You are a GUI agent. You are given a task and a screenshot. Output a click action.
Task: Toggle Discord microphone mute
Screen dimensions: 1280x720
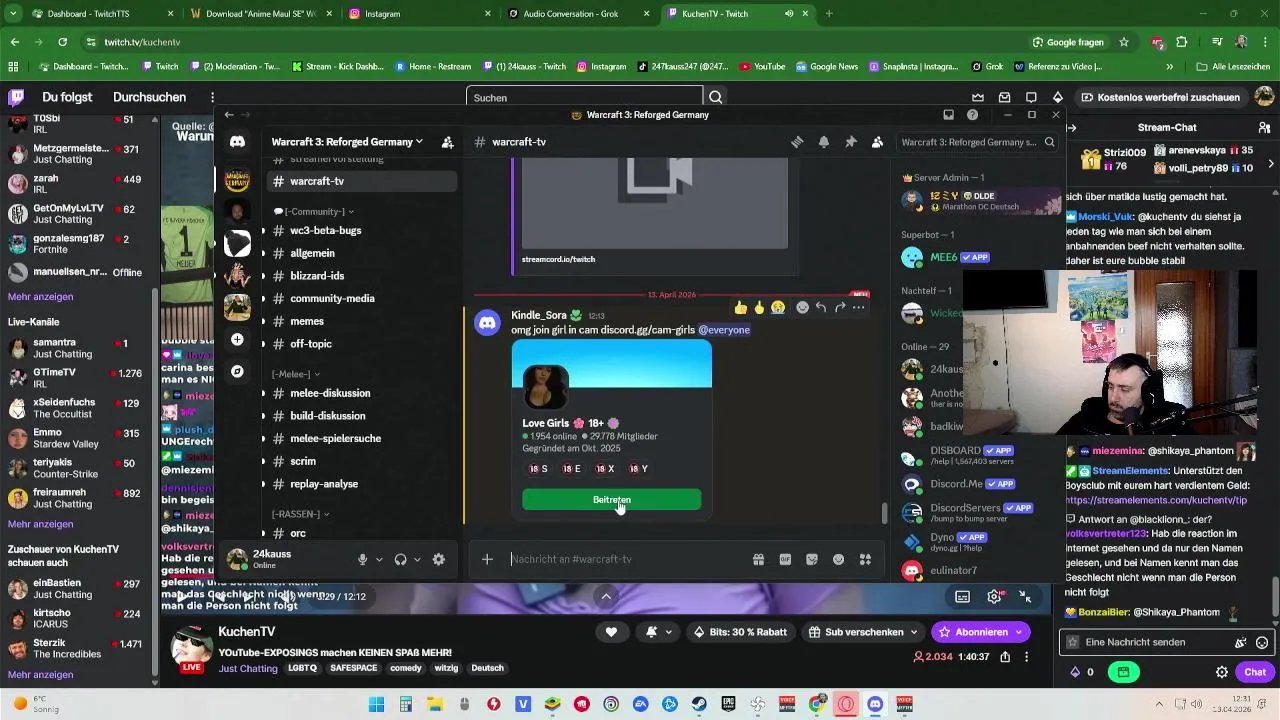(363, 559)
